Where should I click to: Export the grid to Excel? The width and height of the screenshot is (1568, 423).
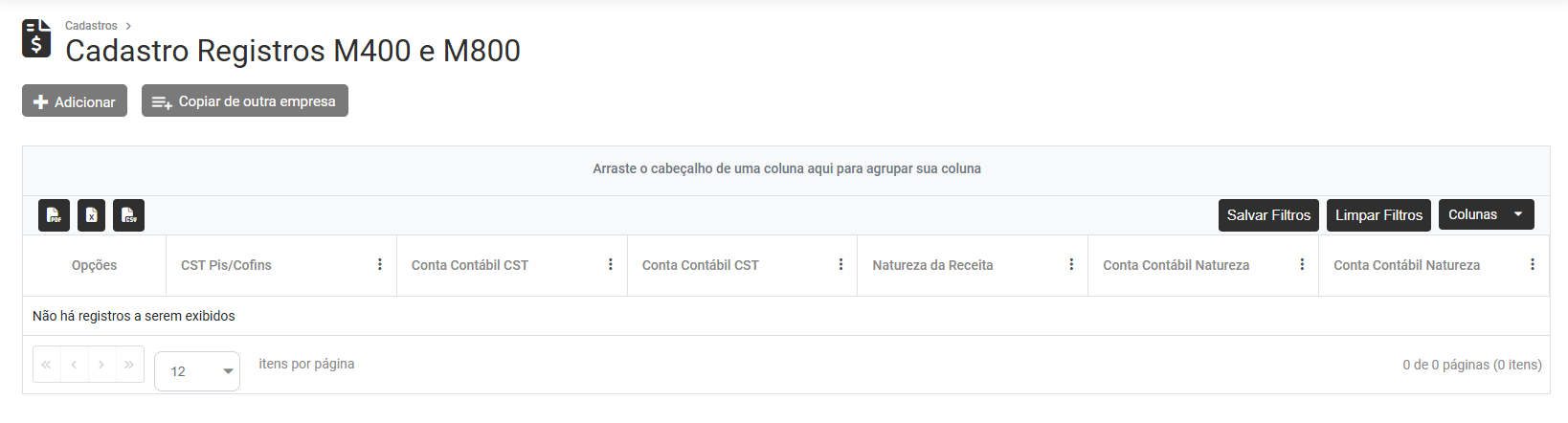pyautogui.click(x=91, y=215)
